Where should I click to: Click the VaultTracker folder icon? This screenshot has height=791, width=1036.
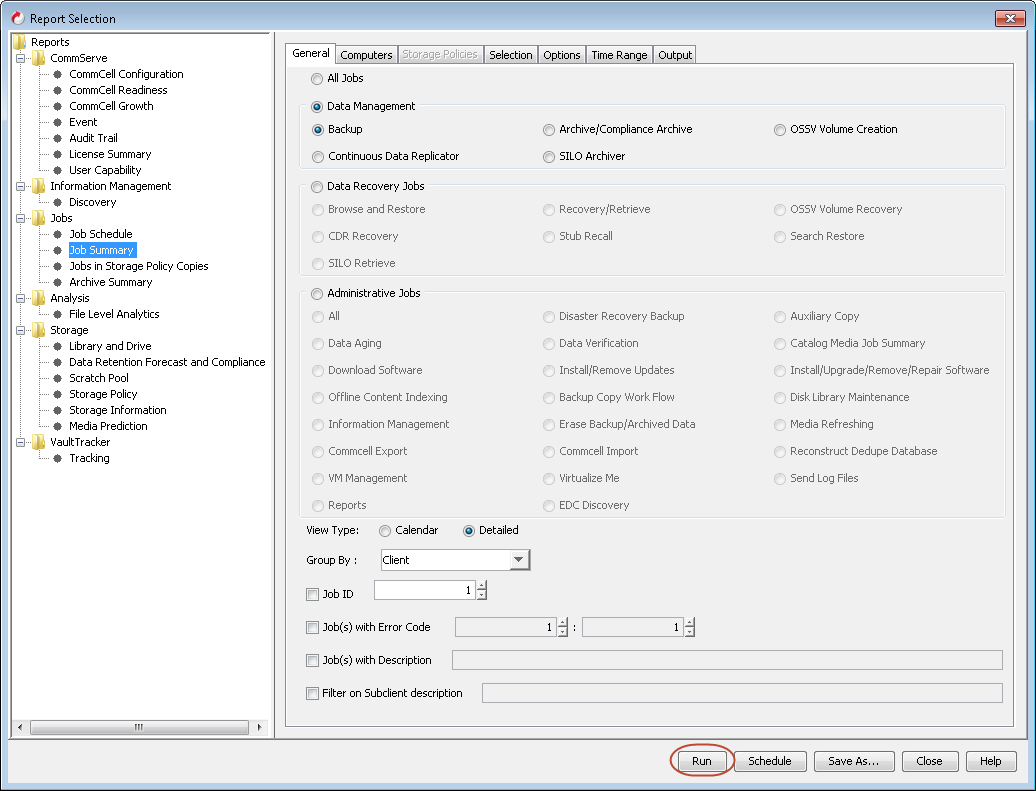pos(39,442)
